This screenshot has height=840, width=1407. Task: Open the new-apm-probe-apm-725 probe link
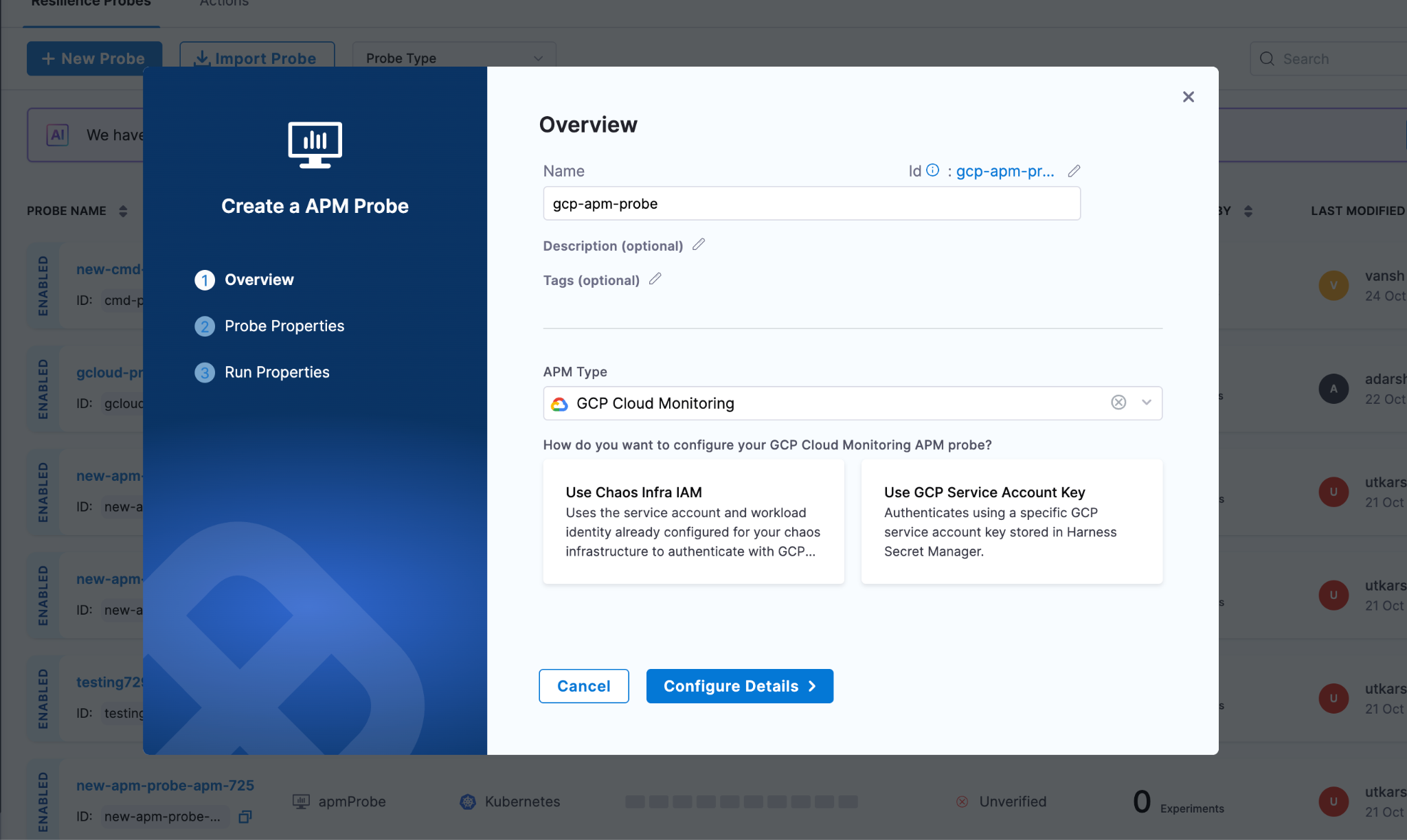(165, 785)
